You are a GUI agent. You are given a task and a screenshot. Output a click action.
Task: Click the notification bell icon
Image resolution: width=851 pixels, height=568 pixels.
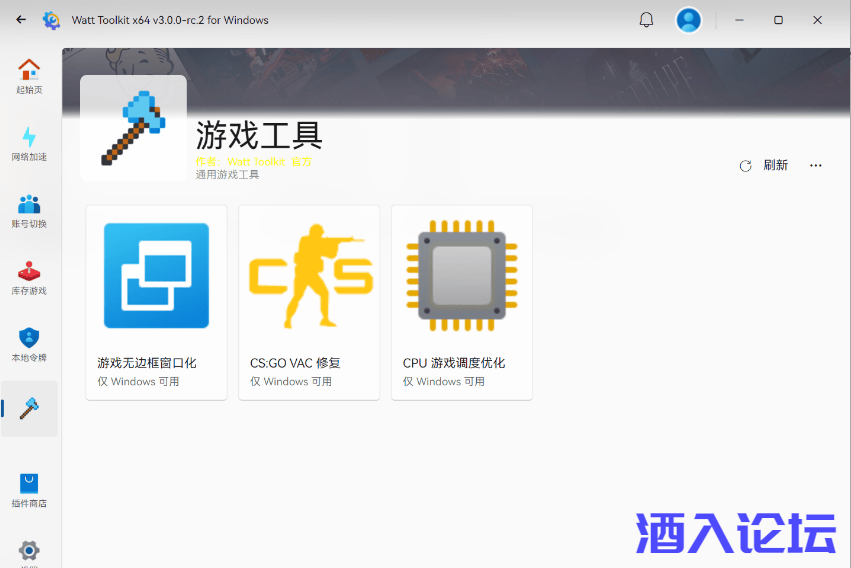646,20
